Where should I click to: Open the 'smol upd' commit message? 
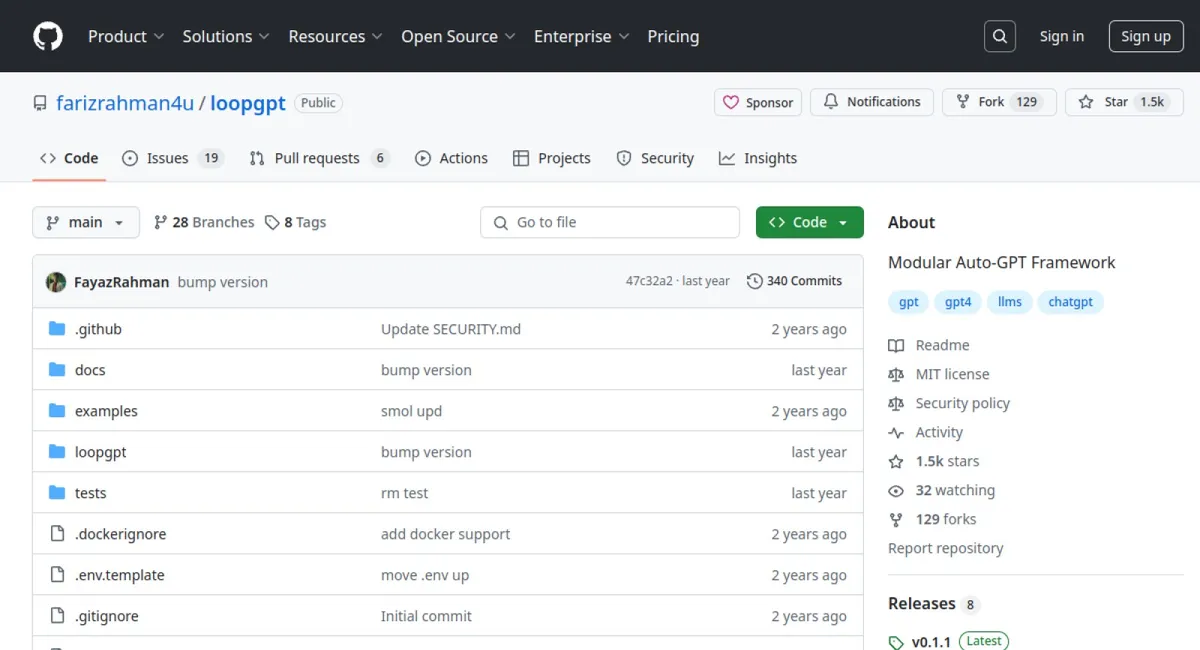pyautogui.click(x=411, y=411)
